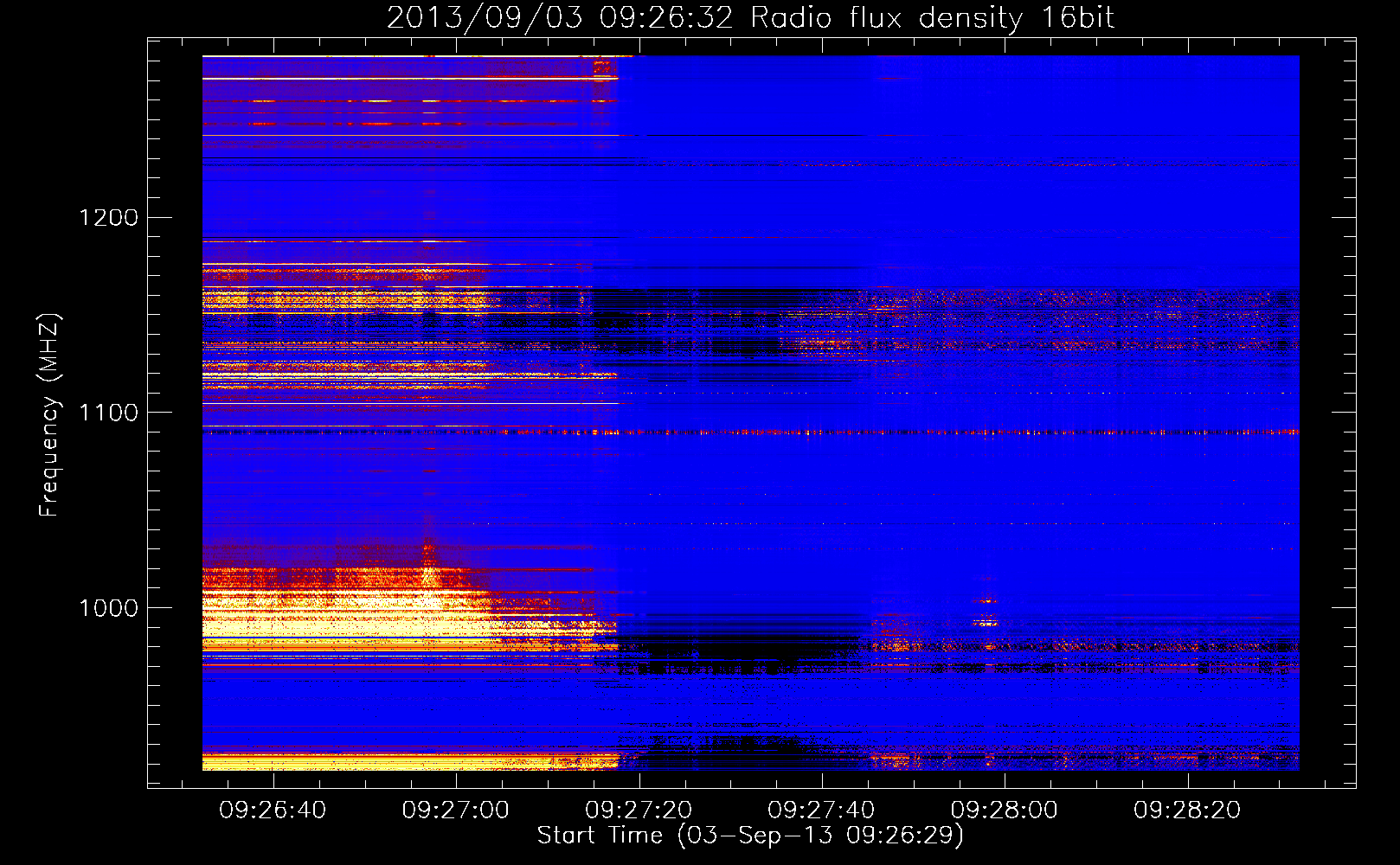The image size is (1400, 865).
Task: Click the 09:28:00 time tick label
Action: pos(1005,811)
